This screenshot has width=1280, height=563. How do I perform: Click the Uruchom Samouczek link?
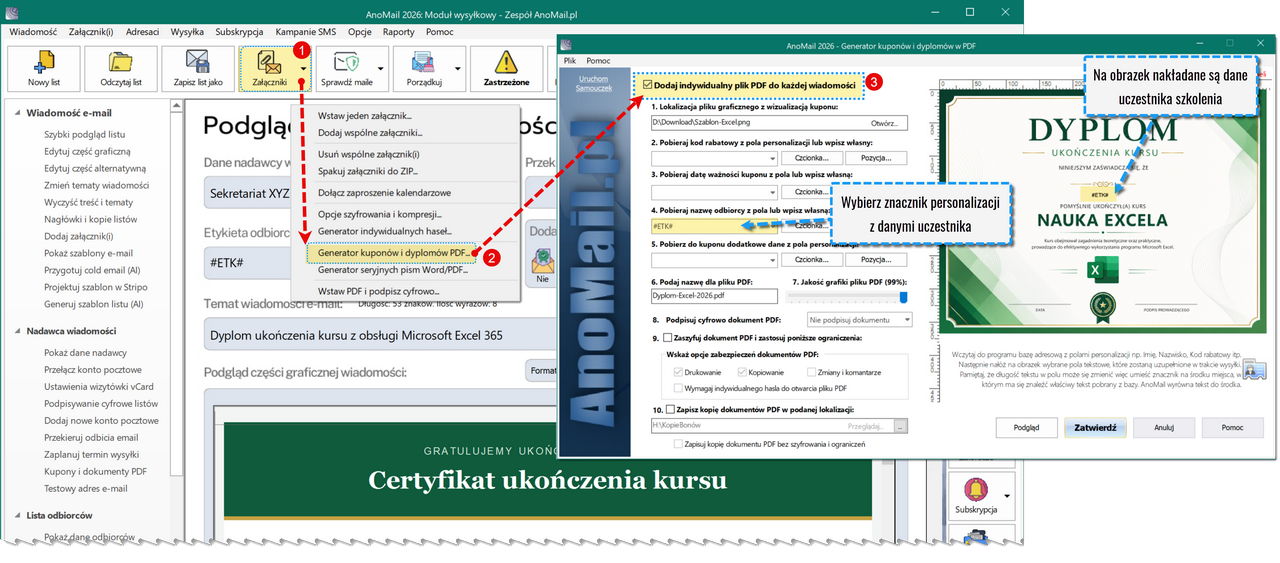tap(593, 83)
